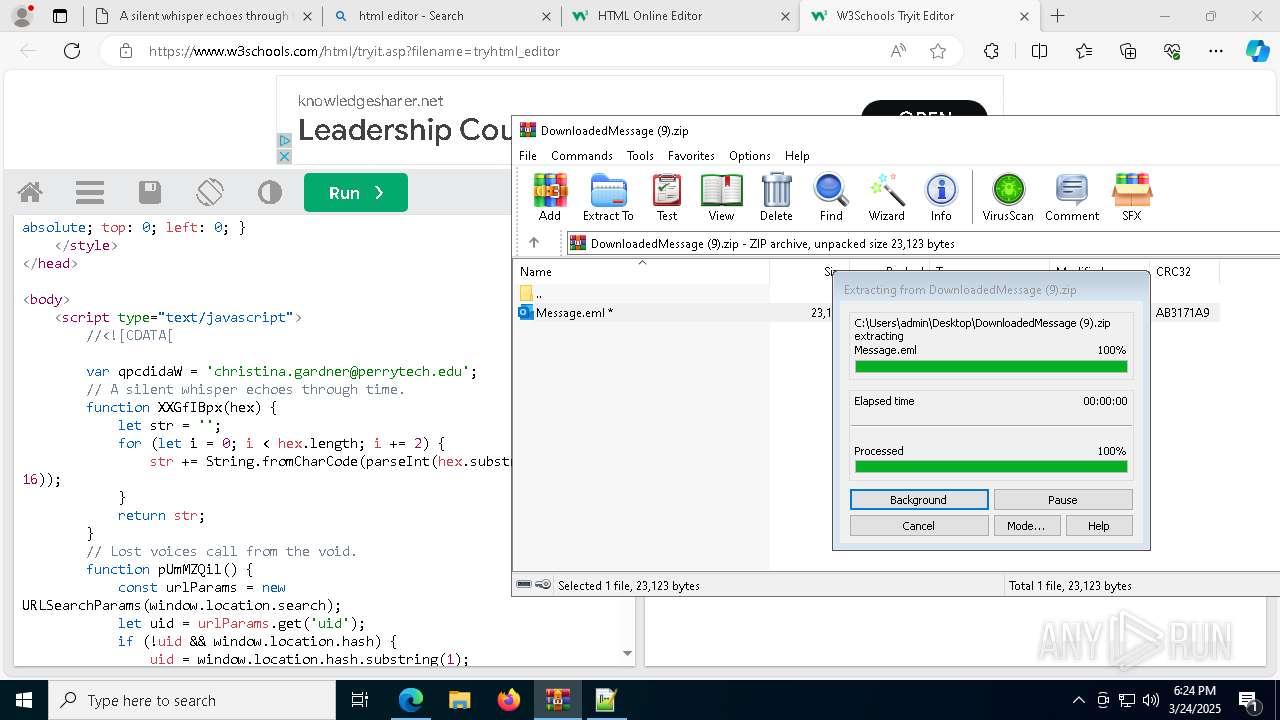Open browser tab actions menu
1280x720 pixels.
[60, 16]
